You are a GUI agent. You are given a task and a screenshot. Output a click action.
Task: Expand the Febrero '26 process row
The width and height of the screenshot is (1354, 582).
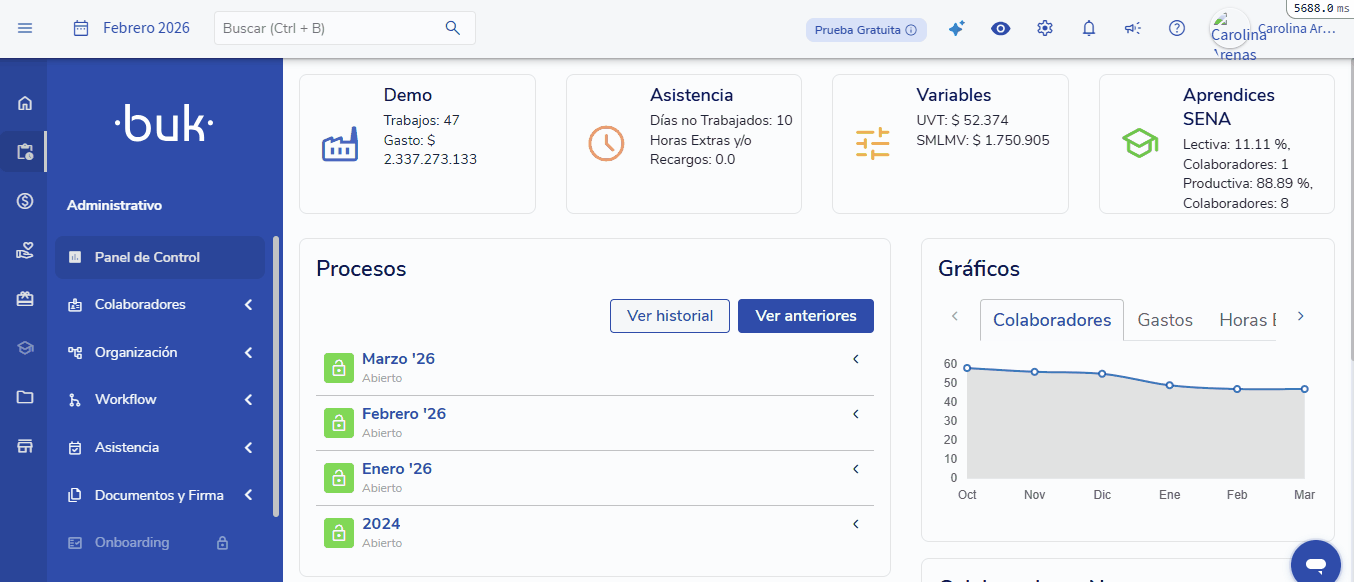(x=856, y=414)
